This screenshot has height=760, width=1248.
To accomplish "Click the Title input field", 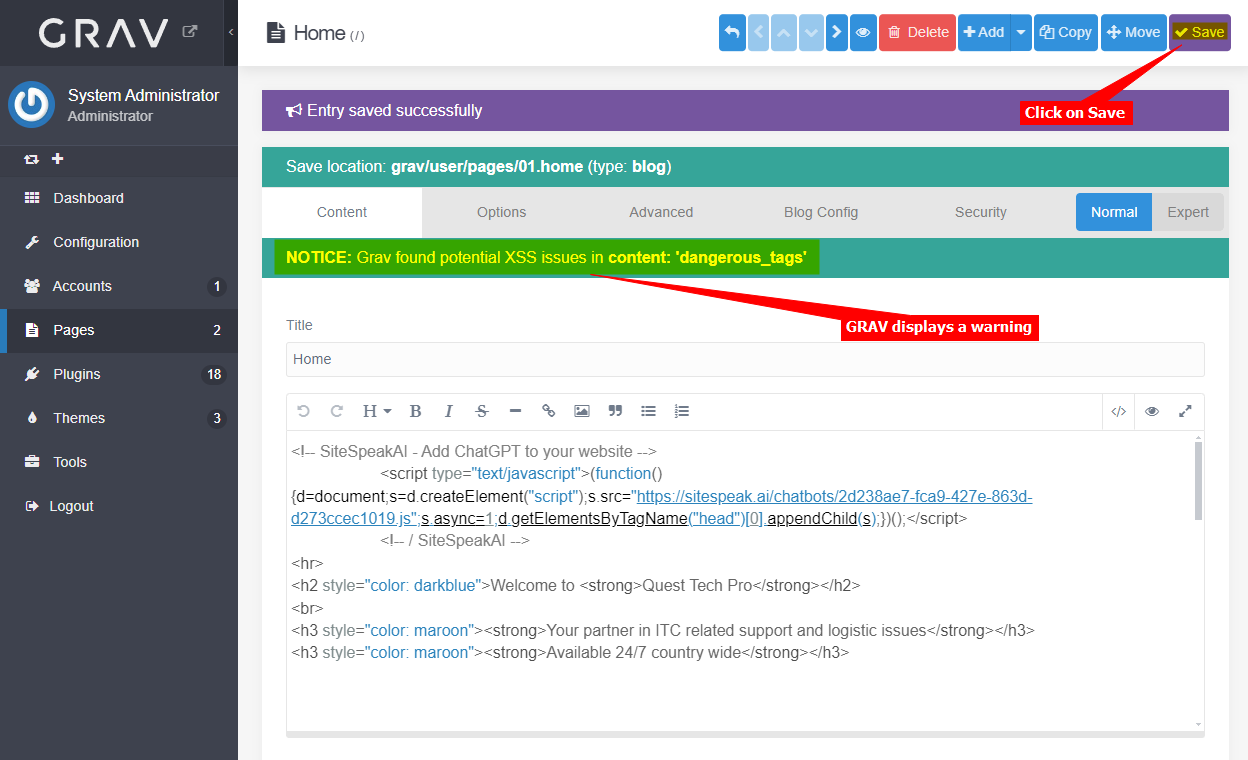I will [745, 359].
